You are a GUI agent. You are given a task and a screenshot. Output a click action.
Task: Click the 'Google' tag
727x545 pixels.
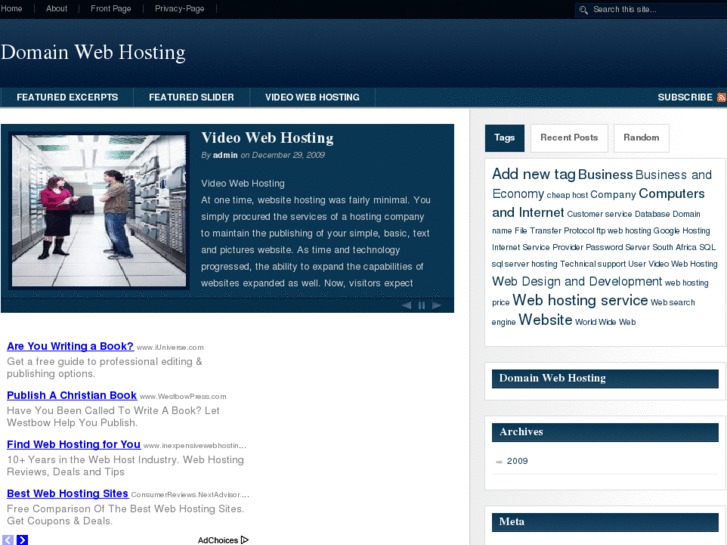[667, 231]
